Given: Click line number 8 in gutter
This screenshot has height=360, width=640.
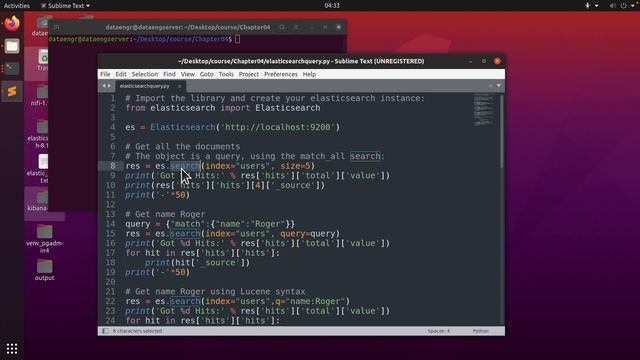Looking at the screenshot, I should point(113,166).
